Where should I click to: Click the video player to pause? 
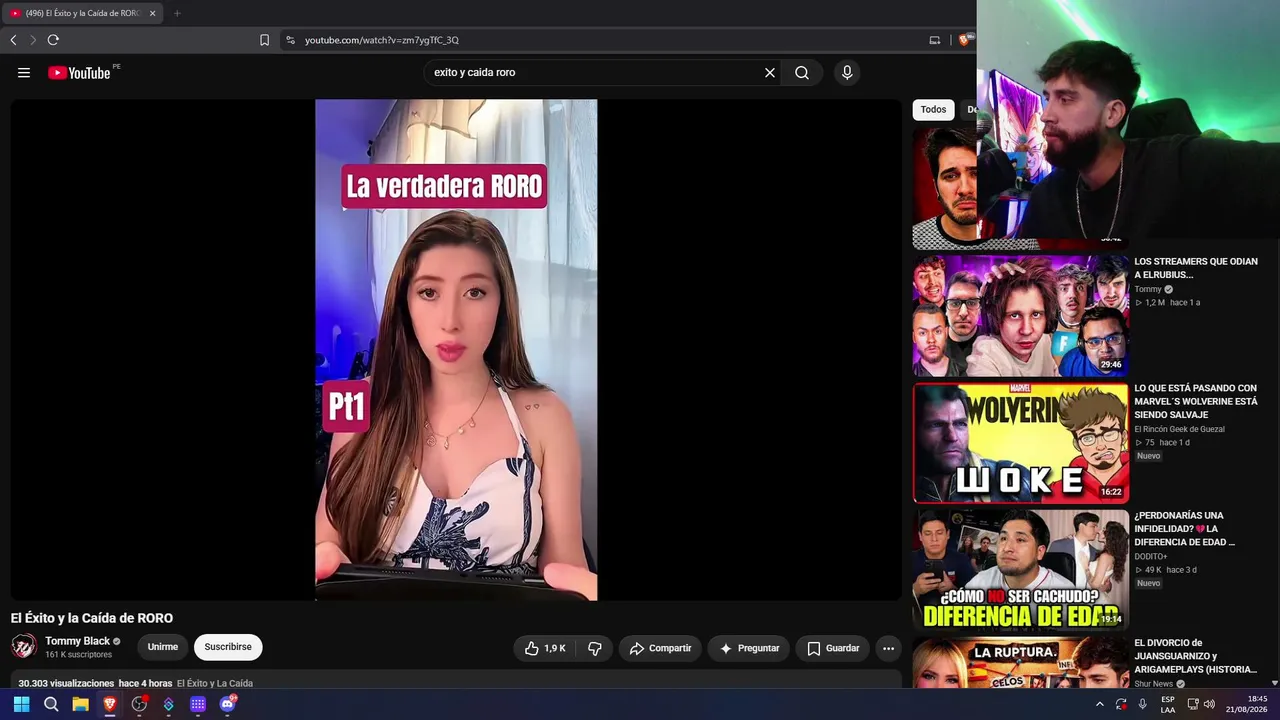(456, 350)
